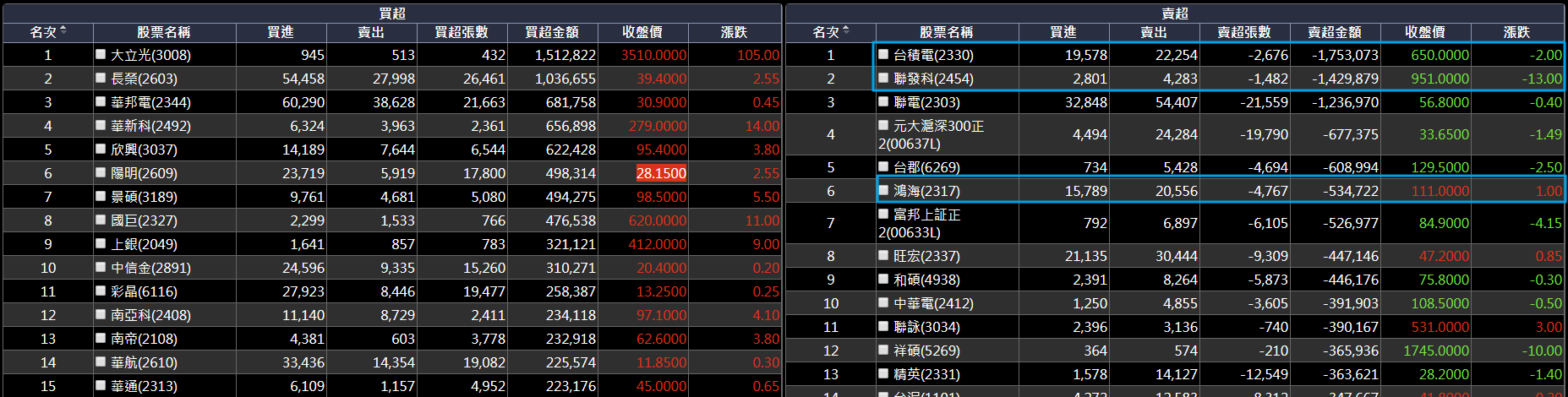Click 買超張數 value 26,461
Image resolution: width=1568 pixels, height=397 pixels.
click(x=484, y=79)
